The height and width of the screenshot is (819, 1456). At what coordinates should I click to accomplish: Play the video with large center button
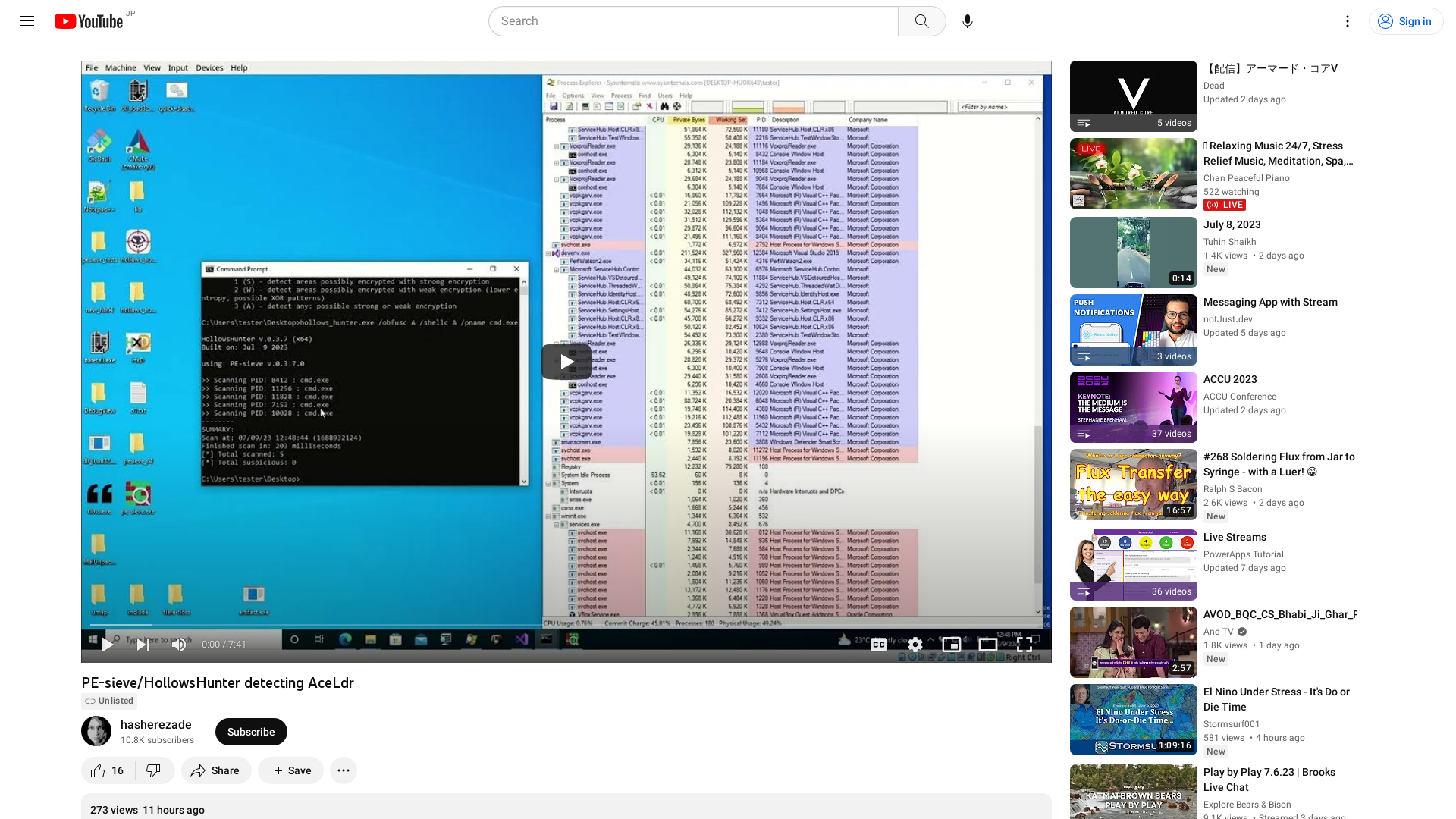pyautogui.click(x=566, y=362)
